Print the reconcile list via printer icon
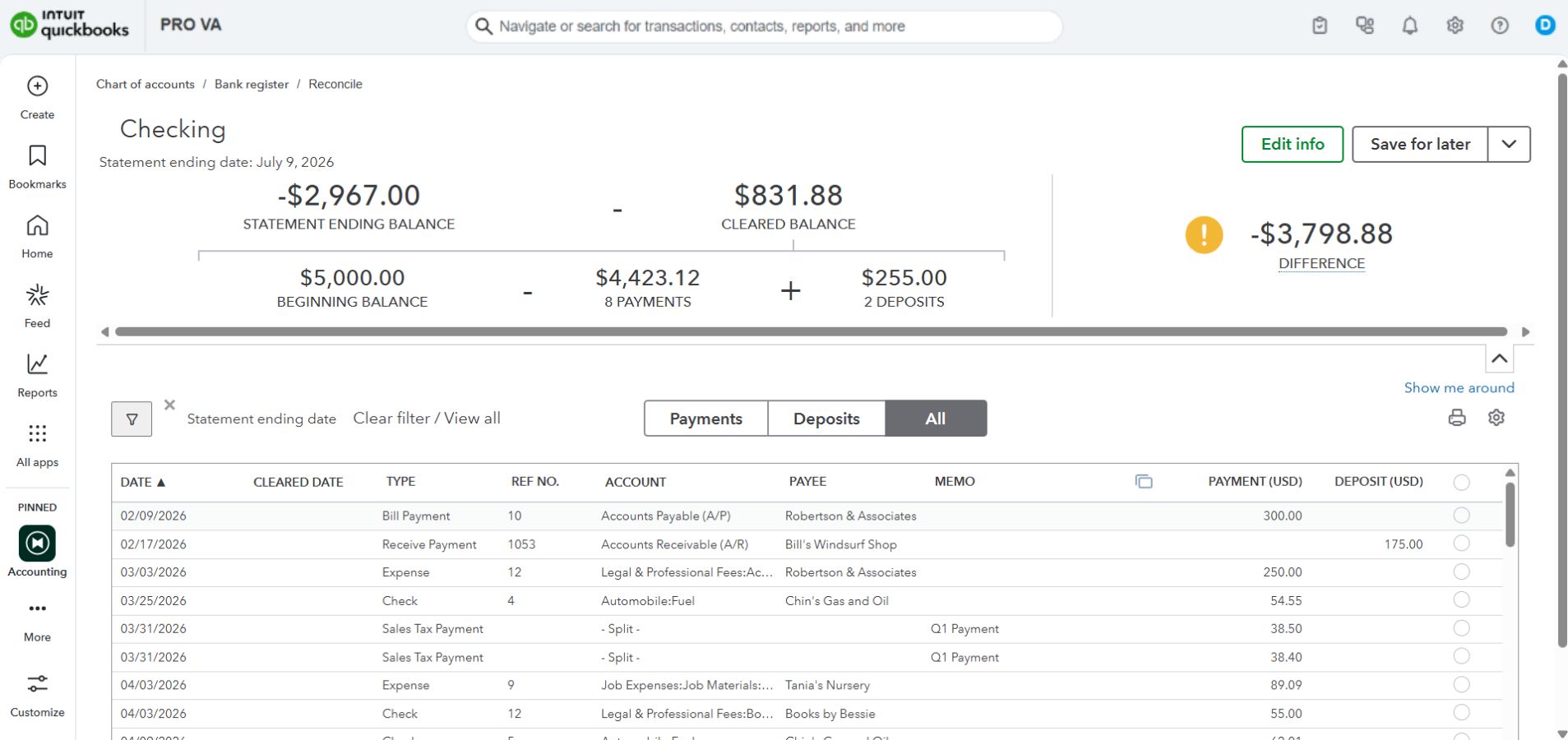The image size is (1568, 740). click(1457, 418)
